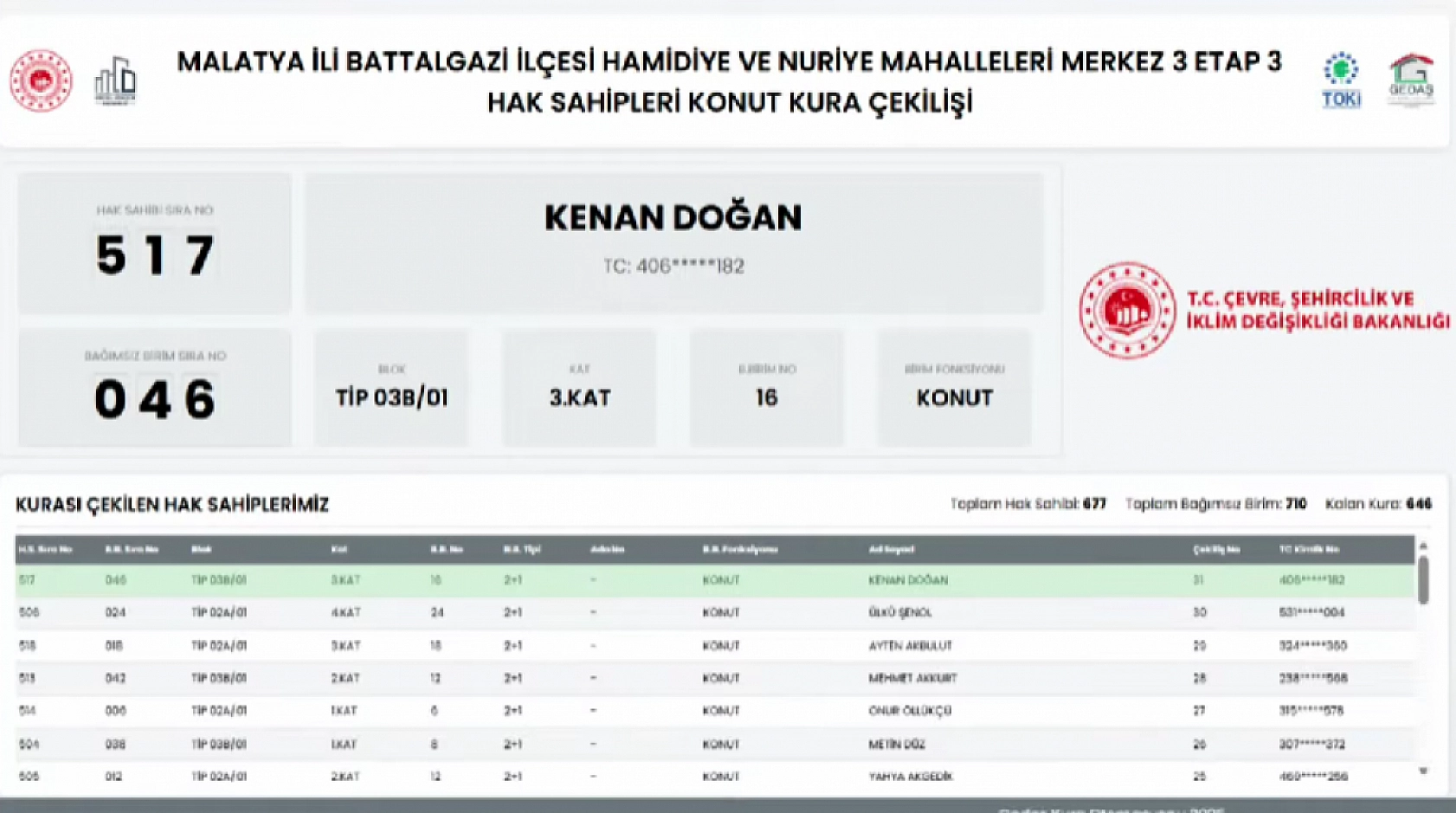Click the draw number '27' in ONUR ÖLLÜKÇÜ row
This screenshot has width=1456, height=813.
point(1199,711)
